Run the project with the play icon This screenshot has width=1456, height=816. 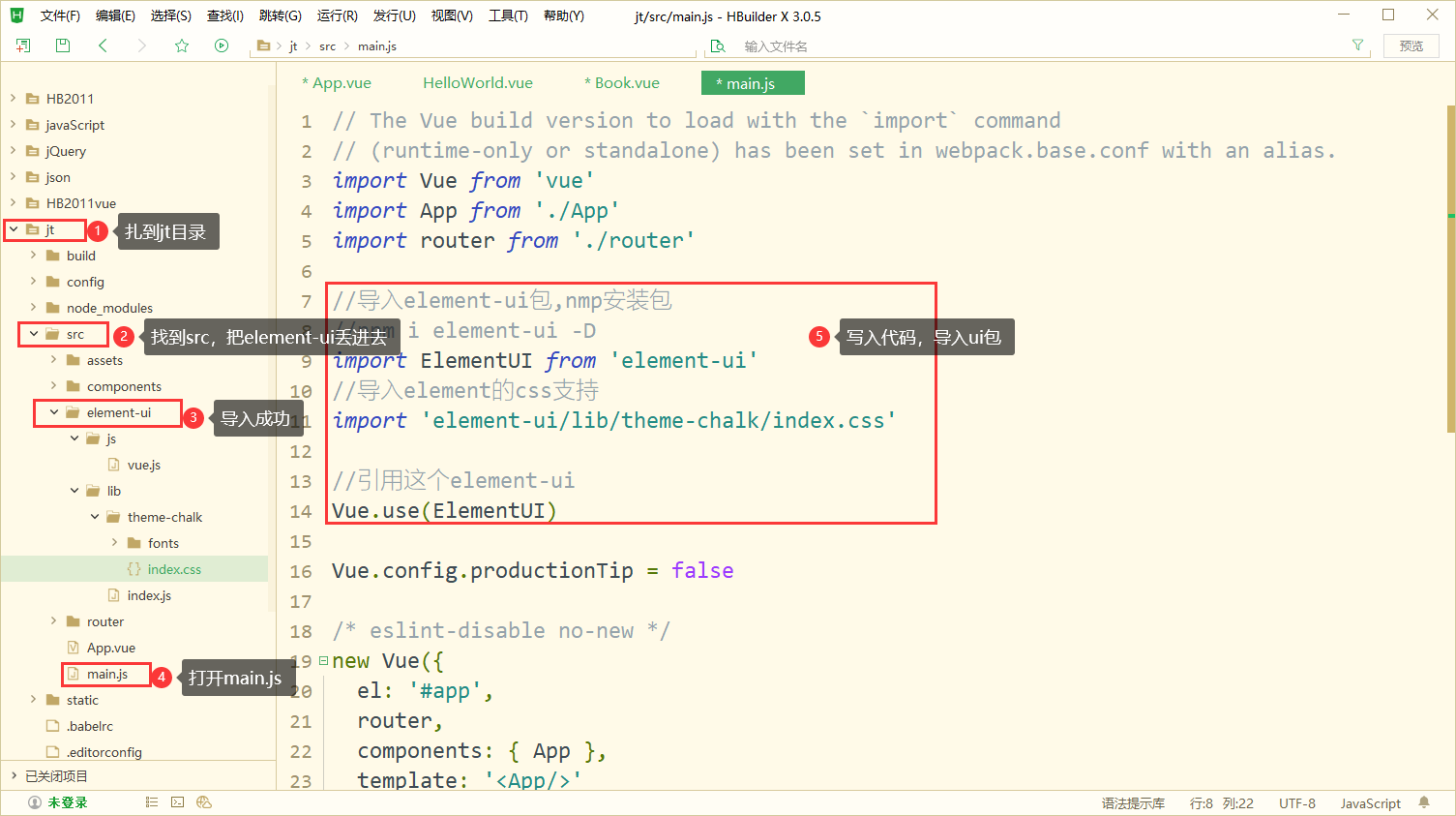[x=221, y=45]
